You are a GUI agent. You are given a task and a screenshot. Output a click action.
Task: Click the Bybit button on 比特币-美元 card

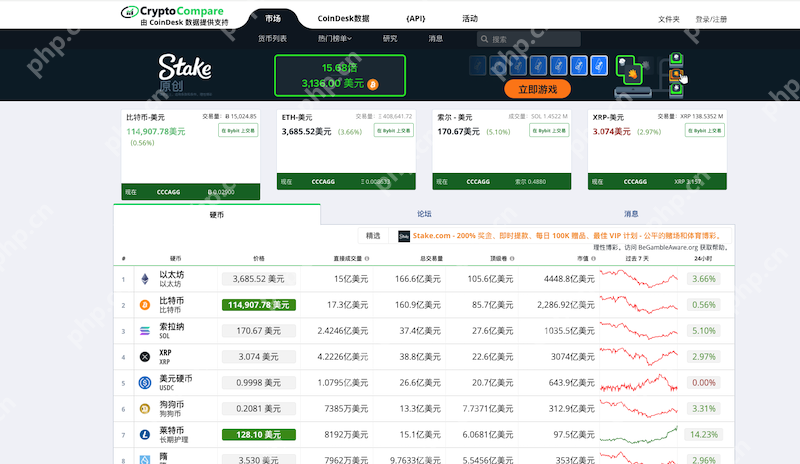point(238,131)
